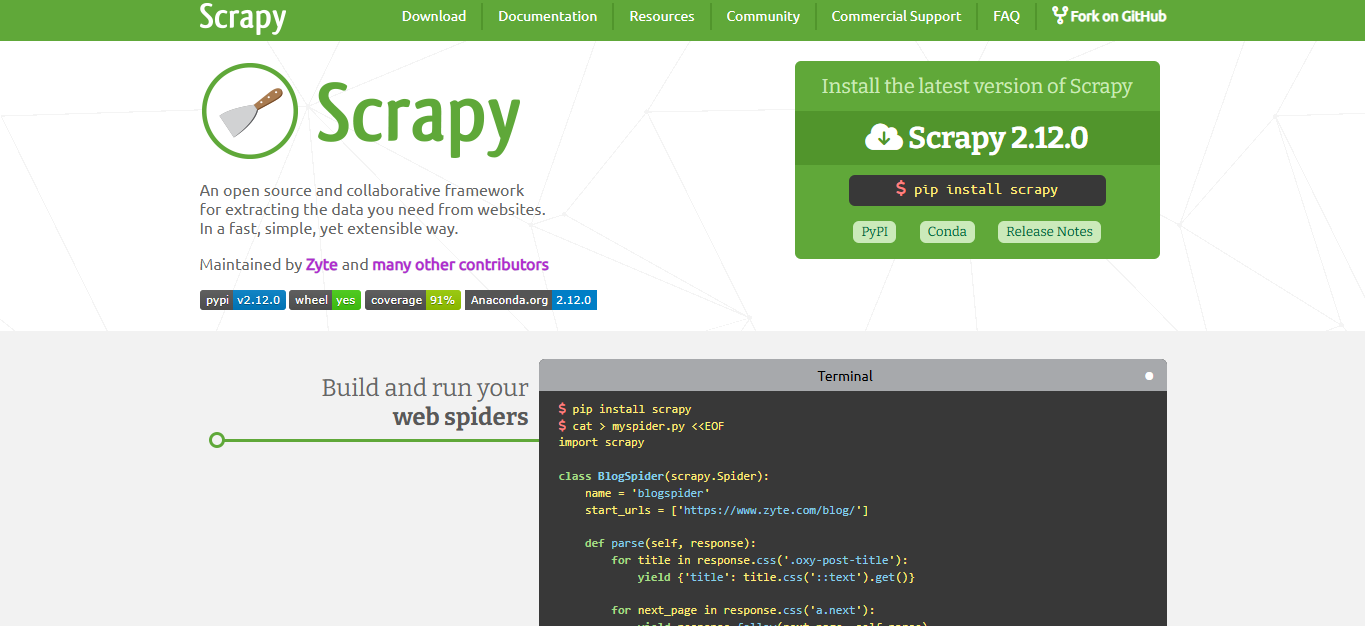Click the pypi v2.12.0 badge

click(x=243, y=300)
